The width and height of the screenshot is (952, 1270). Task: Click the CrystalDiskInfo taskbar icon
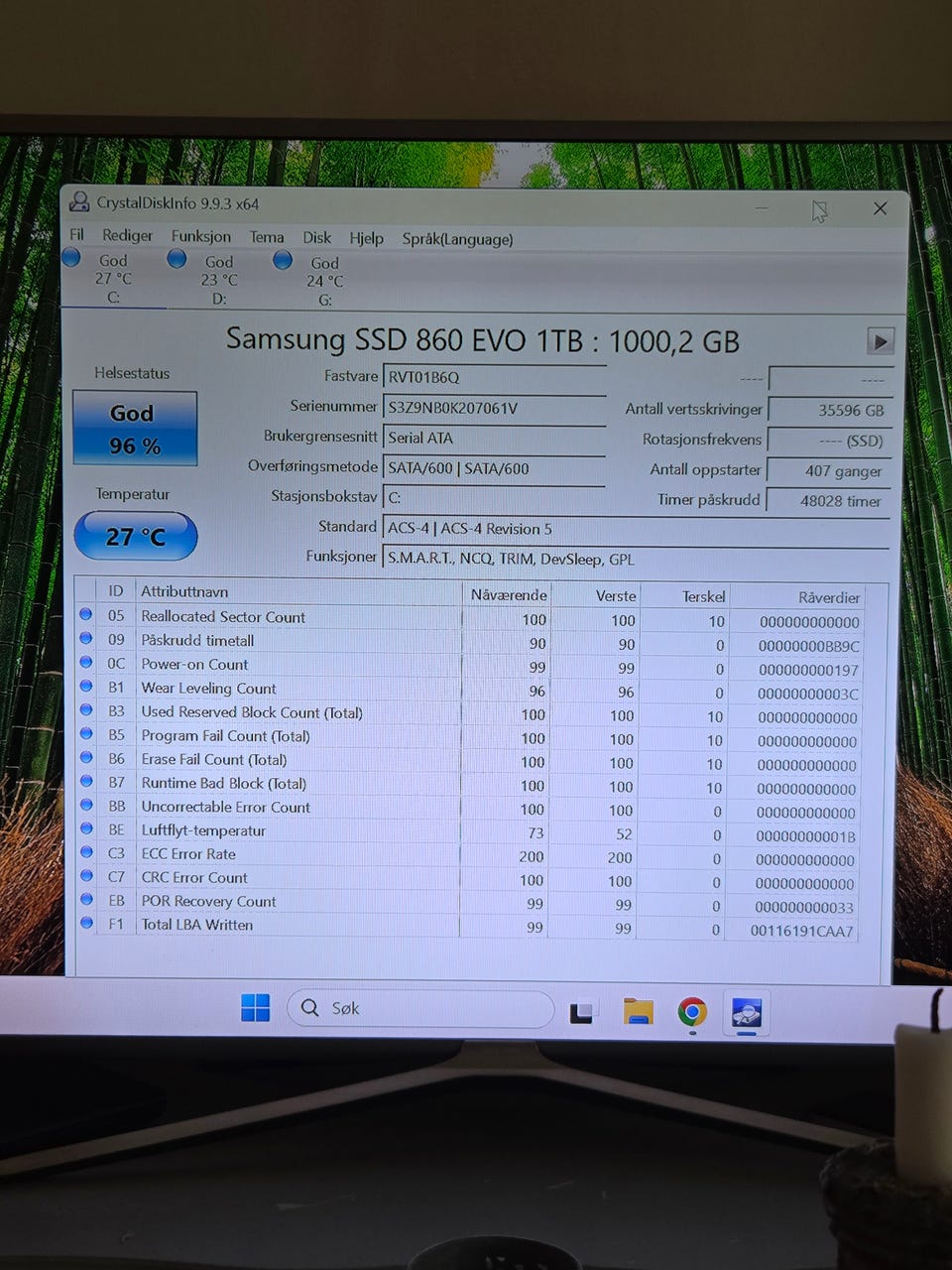[746, 1012]
